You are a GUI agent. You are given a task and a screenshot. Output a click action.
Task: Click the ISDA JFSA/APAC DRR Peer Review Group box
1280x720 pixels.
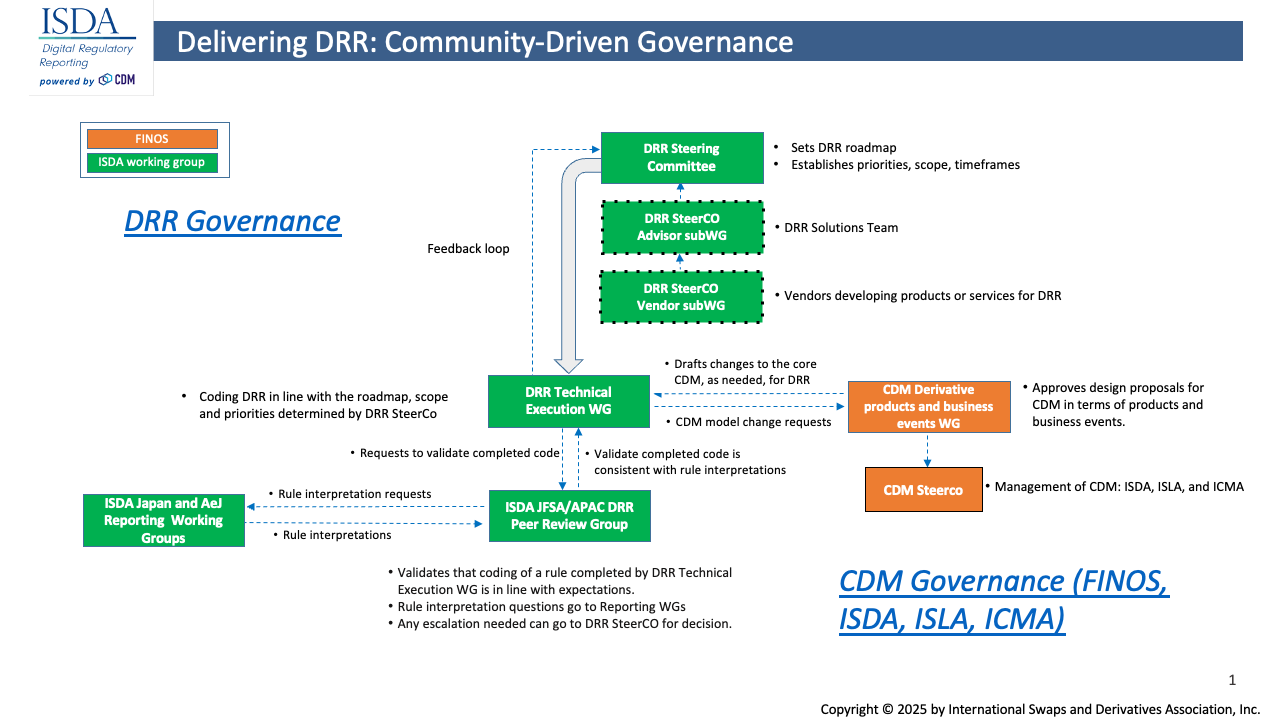click(x=569, y=516)
